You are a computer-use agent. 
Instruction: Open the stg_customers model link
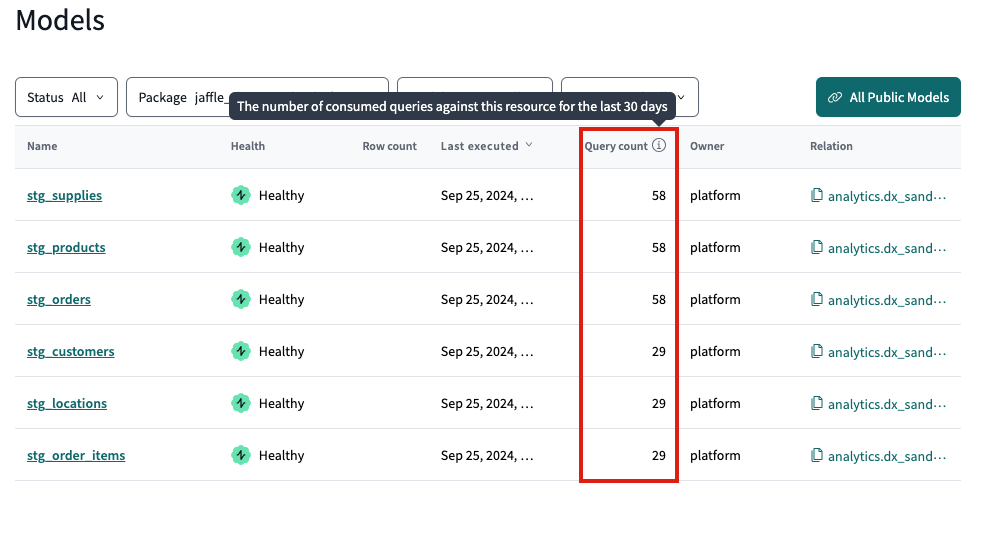(70, 352)
